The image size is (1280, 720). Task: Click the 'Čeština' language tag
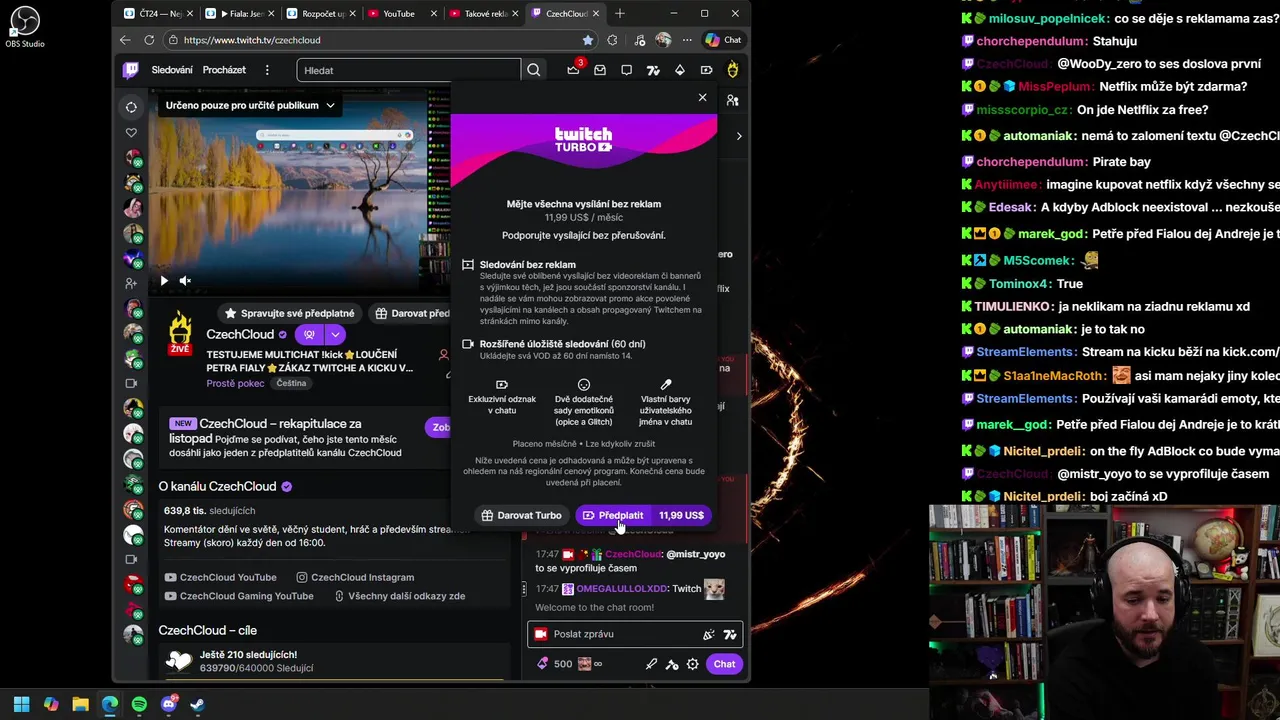291,383
